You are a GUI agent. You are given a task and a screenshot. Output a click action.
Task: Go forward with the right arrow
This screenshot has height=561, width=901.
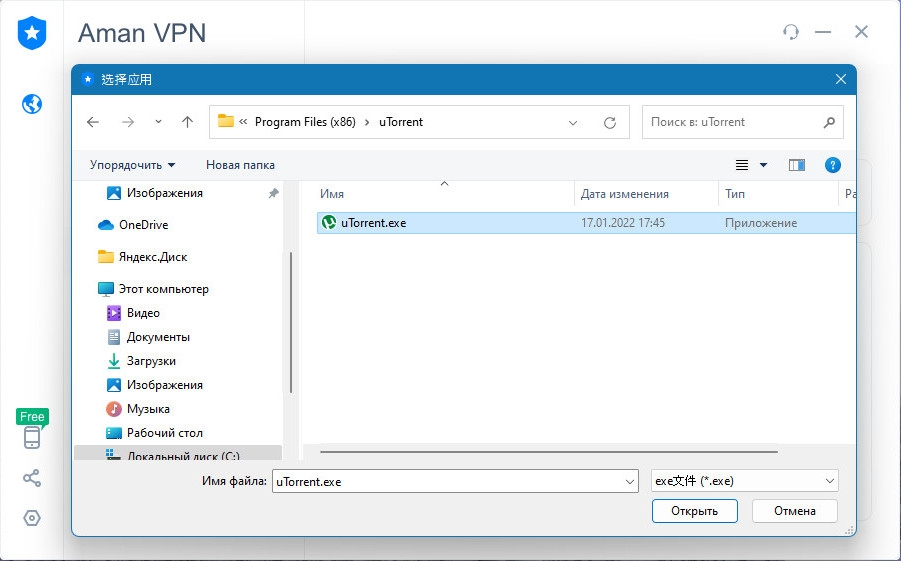click(x=128, y=122)
